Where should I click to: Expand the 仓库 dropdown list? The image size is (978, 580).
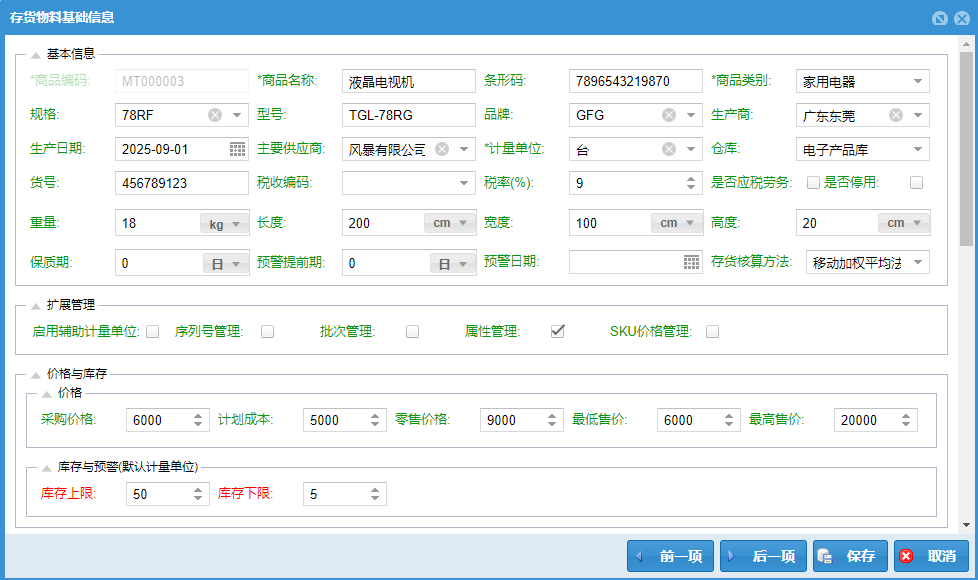[x=917, y=150]
